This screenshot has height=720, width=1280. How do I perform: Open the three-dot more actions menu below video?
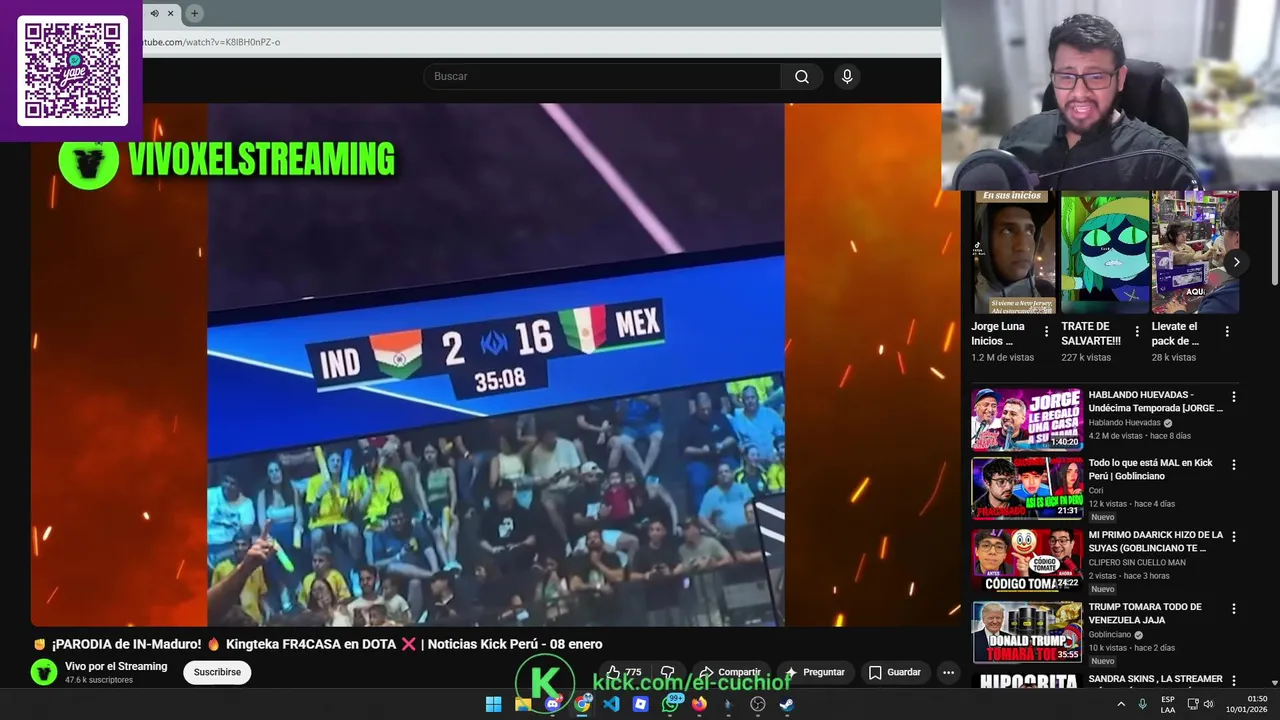(948, 672)
